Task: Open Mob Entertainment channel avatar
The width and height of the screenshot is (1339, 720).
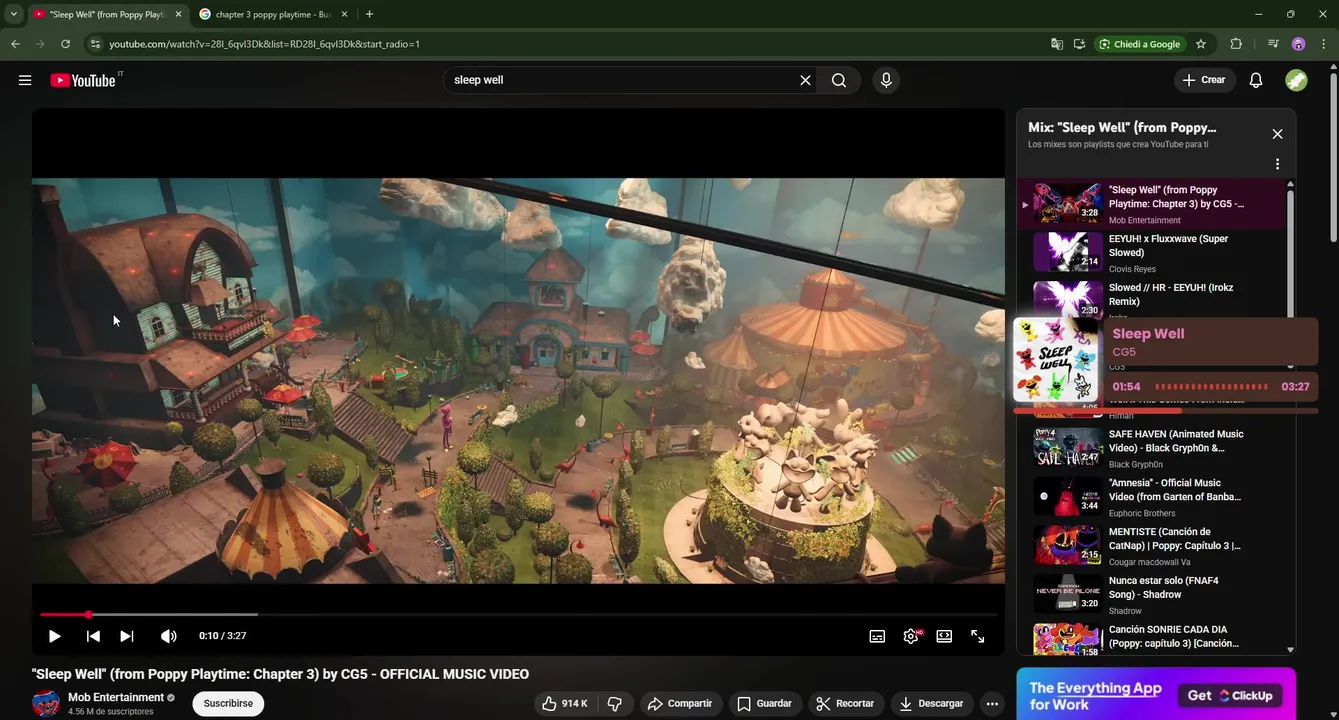Action: [46, 704]
